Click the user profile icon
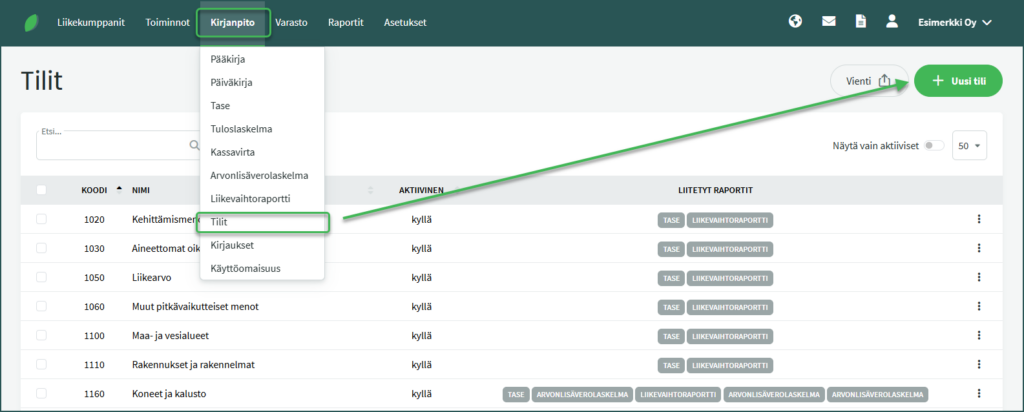Screen dimensions: 1024x412 pos(893,21)
